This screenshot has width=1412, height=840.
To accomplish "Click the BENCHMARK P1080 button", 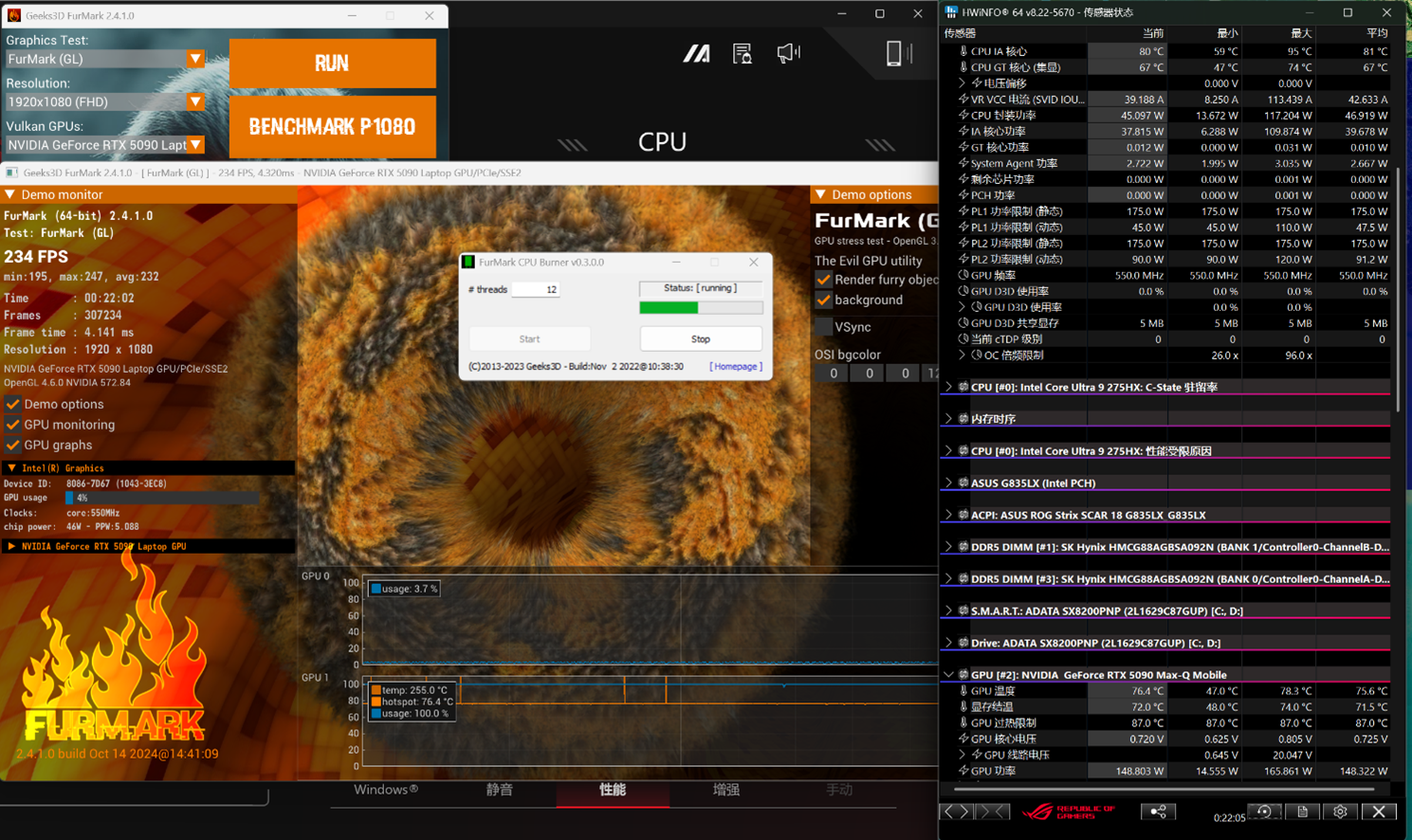I will 332,126.
